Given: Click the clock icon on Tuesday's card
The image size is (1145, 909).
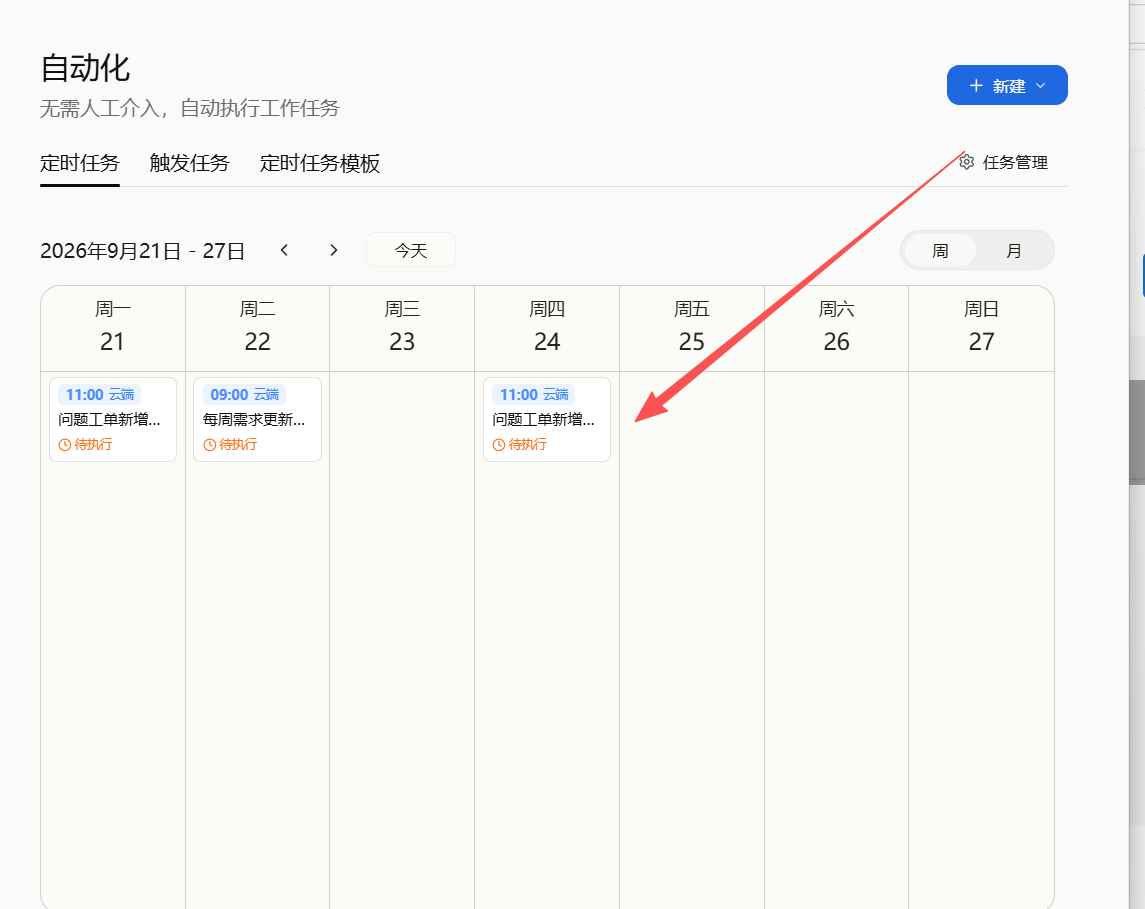Looking at the screenshot, I should click(210, 445).
